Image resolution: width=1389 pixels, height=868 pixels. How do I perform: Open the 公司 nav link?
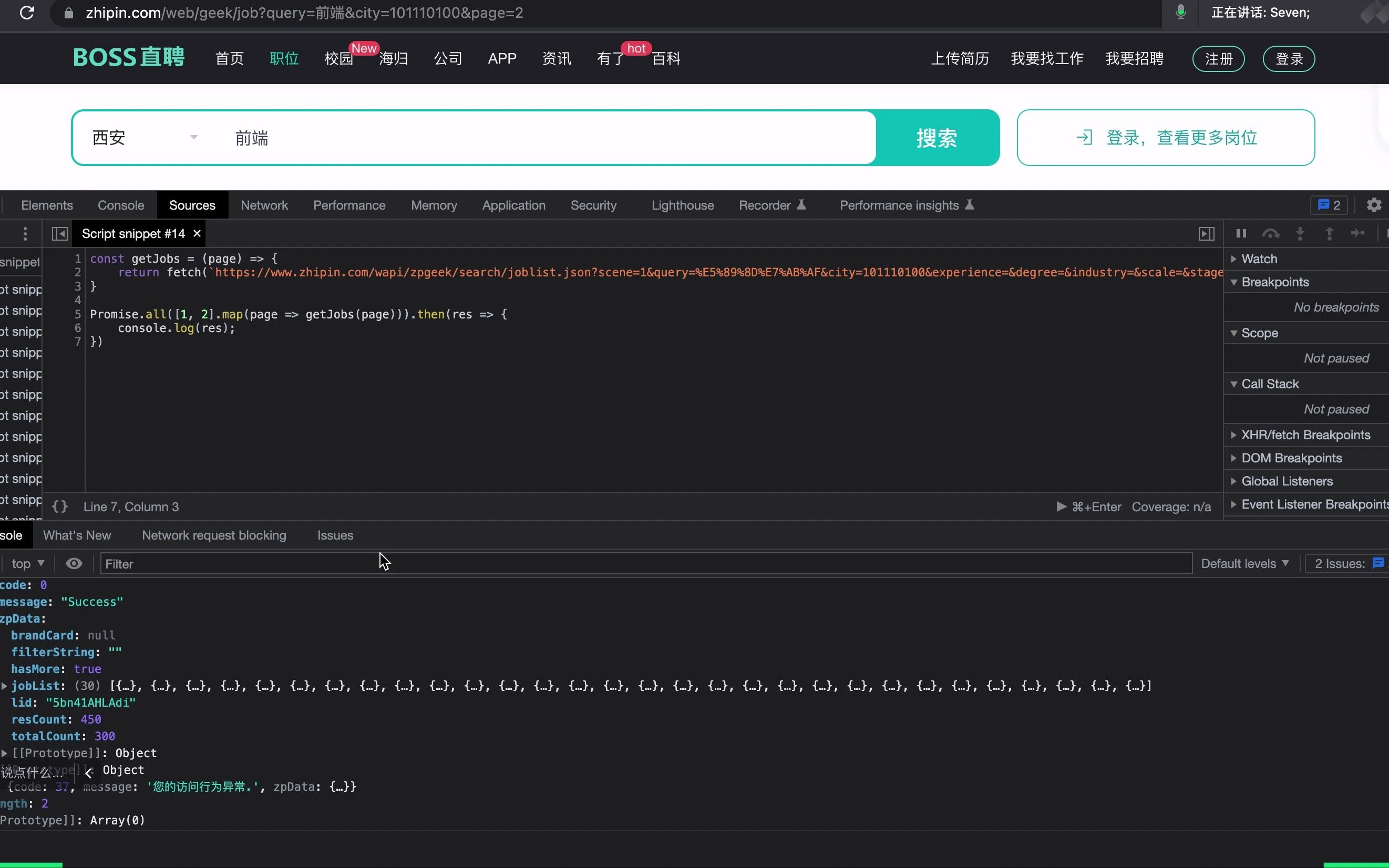[448, 58]
